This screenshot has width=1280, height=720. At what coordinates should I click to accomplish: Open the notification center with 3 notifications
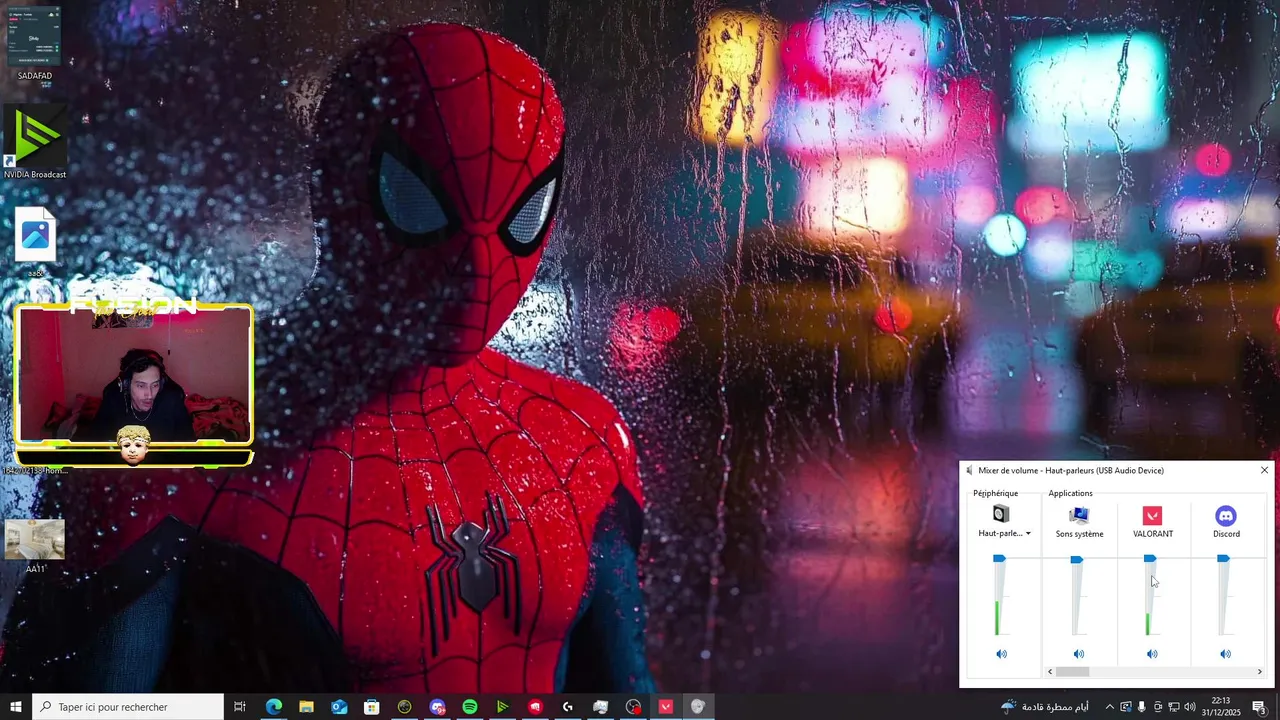pos(1259,707)
